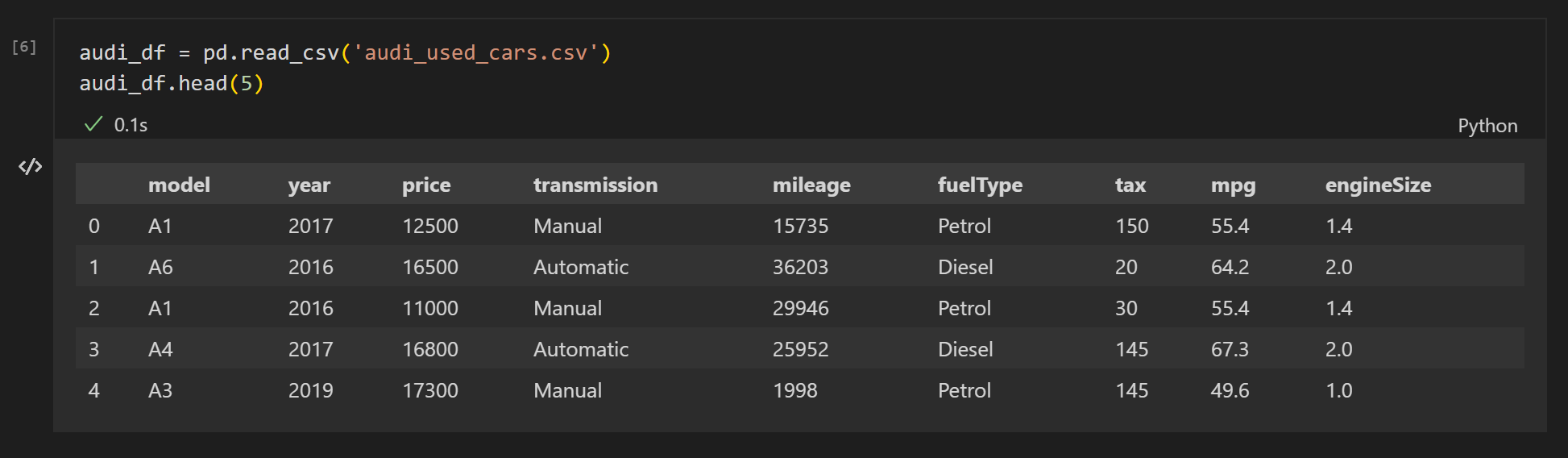Click the price column header

pyautogui.click(x=425, y=185)
